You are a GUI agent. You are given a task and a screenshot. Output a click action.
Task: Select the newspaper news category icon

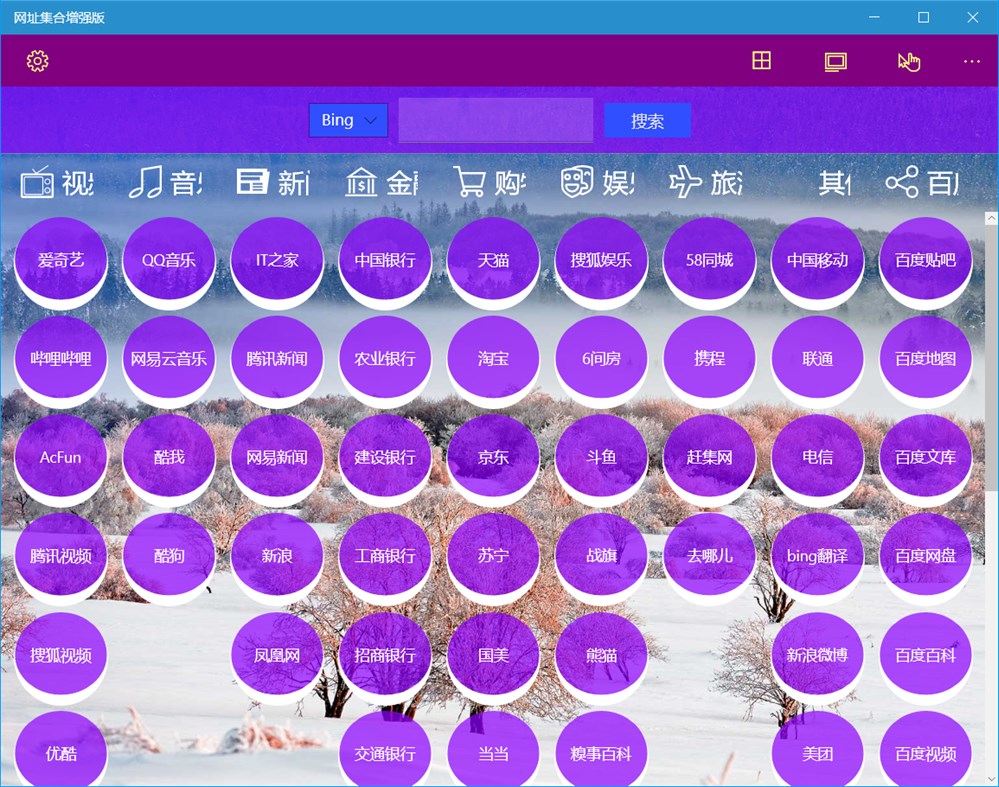click(x=253, y=182)
